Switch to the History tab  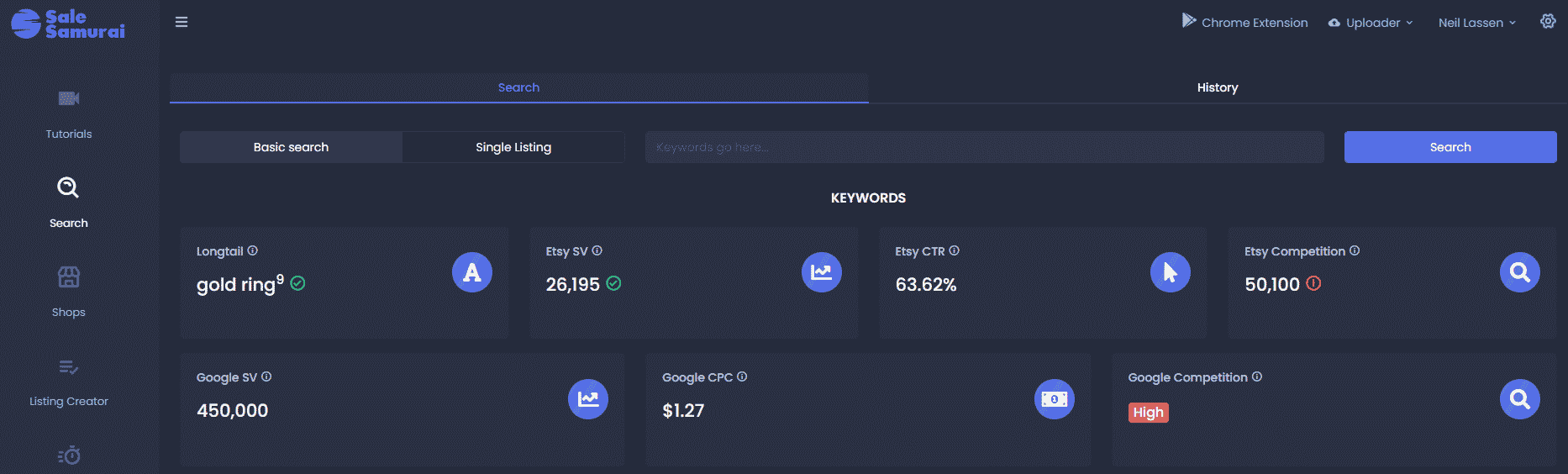point(1218,87)
